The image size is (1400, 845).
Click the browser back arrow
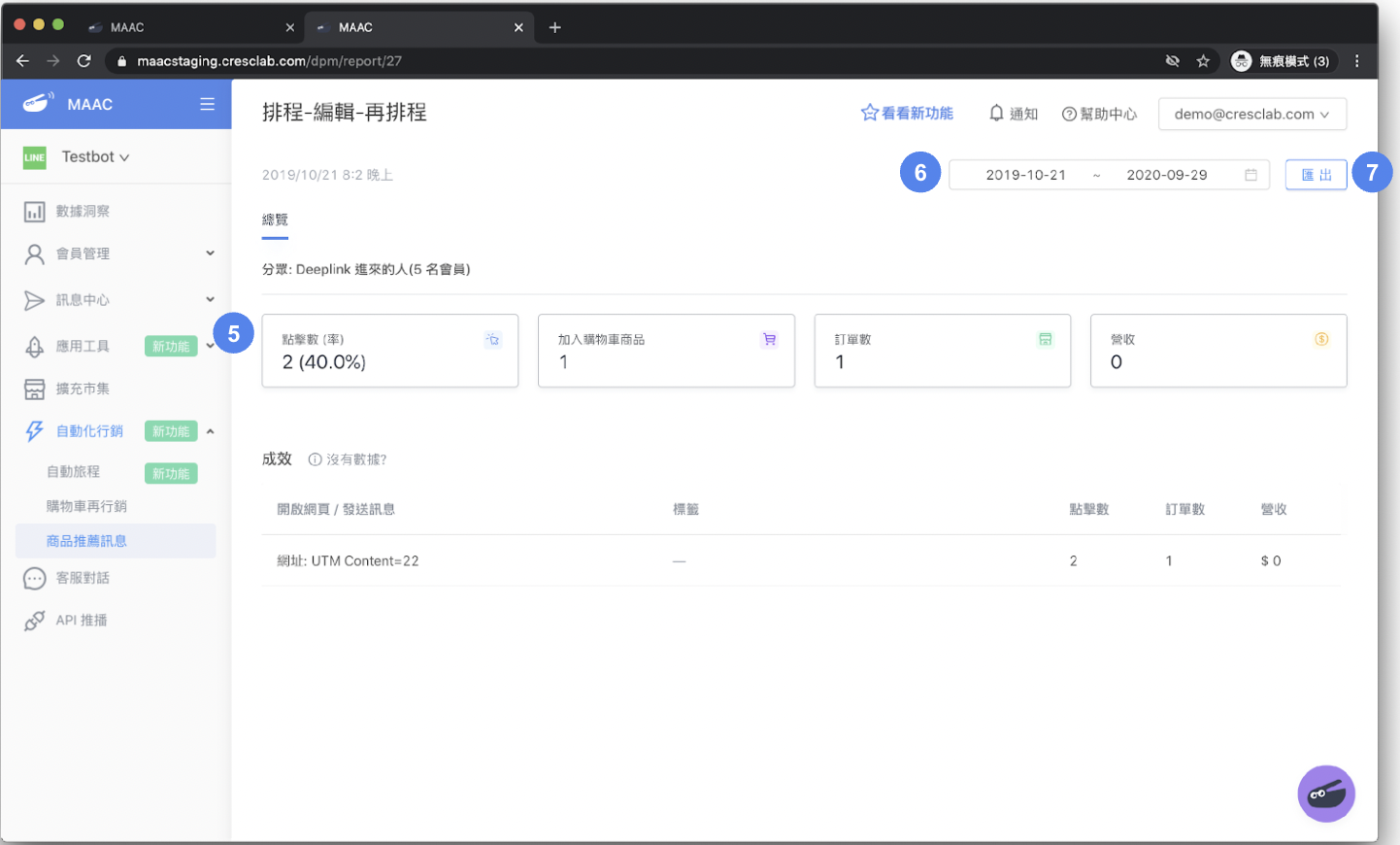22,60
